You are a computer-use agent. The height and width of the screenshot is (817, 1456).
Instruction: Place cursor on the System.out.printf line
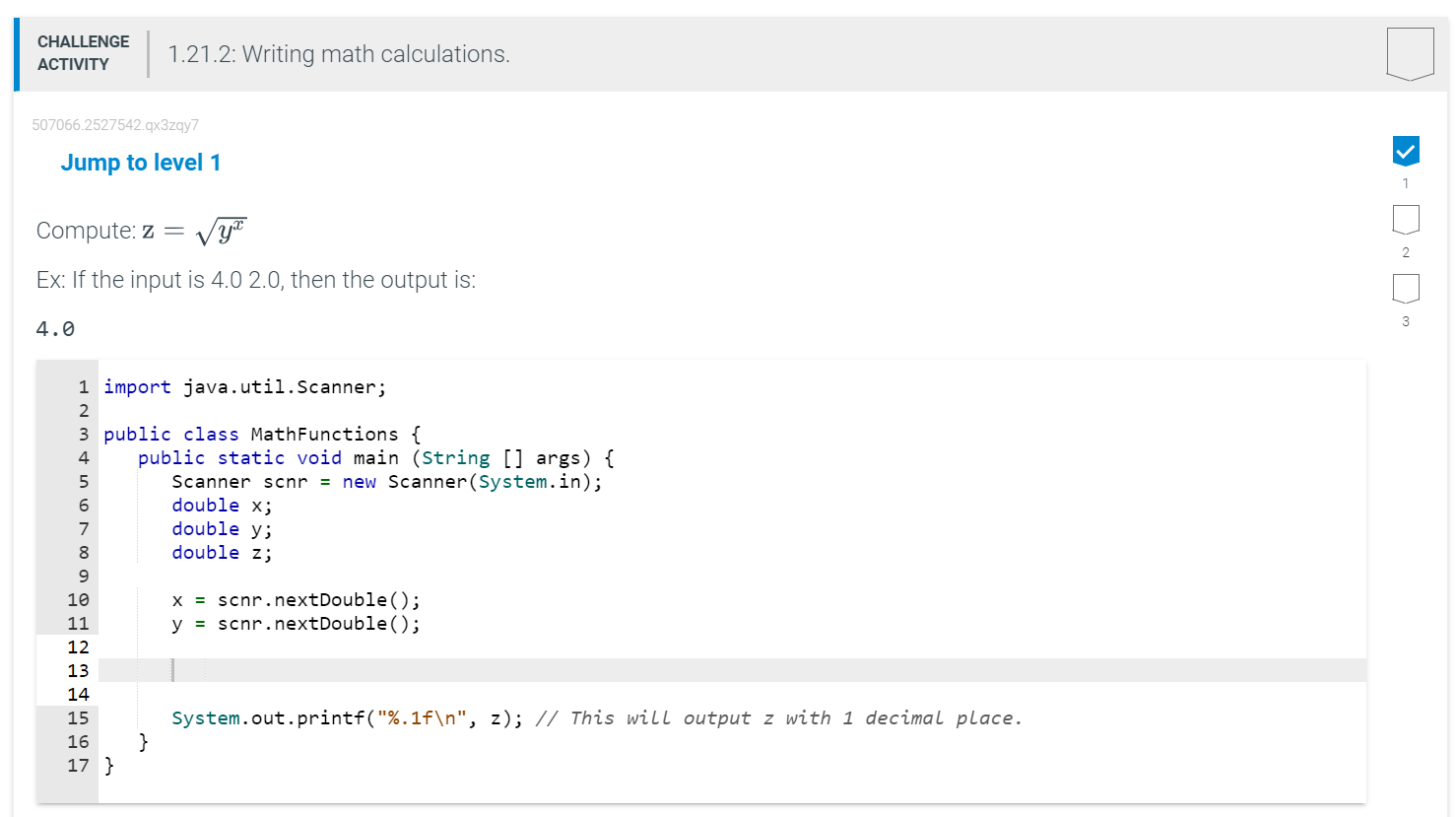click(x=394, y=717)
